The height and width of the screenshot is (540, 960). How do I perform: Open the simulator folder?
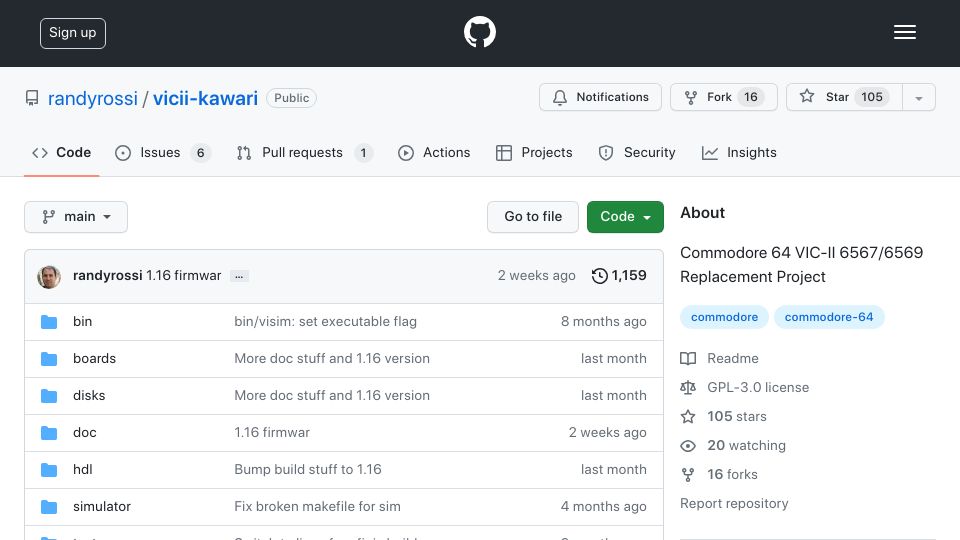click(x=102, y=506)
